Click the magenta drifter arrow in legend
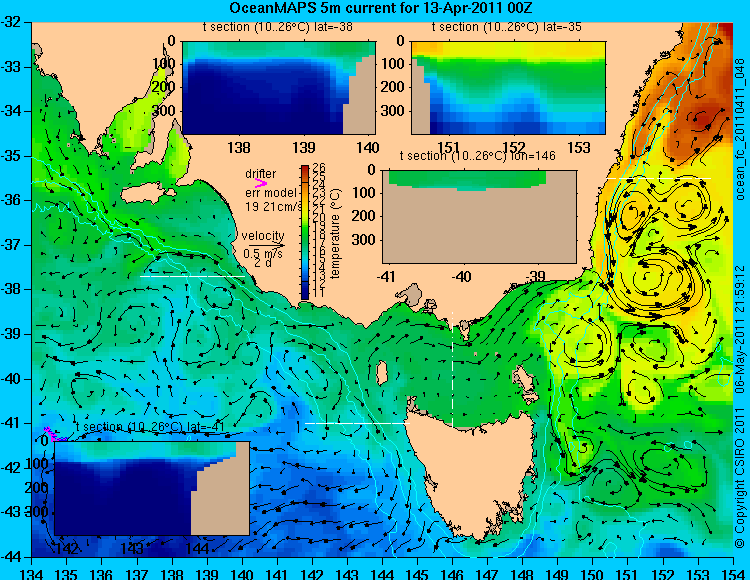This screenshot has width=750, height=580. (x=261, y=183)
